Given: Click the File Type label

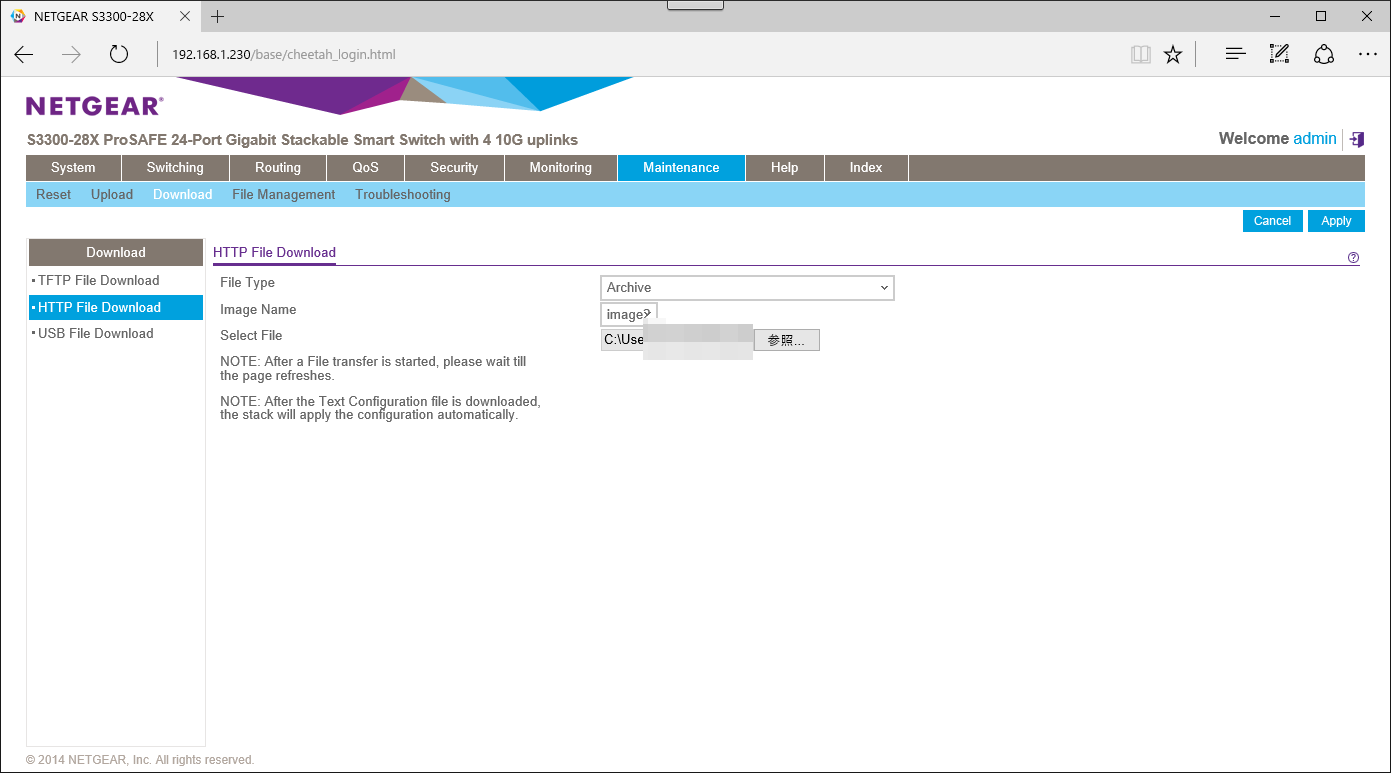Looking at the screenshot, I should (247, 283).
